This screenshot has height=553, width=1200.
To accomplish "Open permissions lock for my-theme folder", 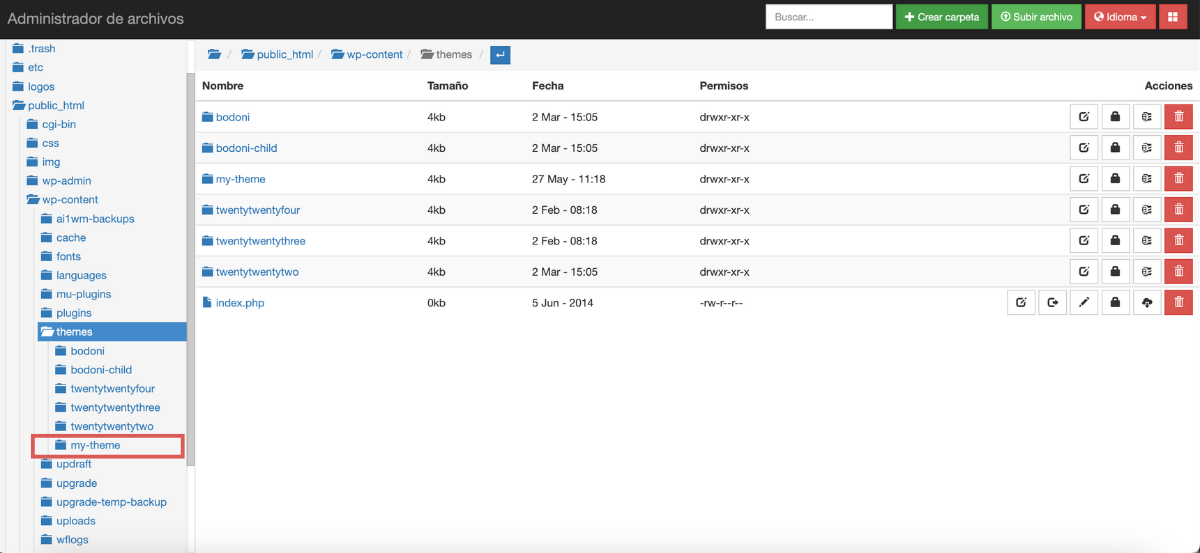I will (1115, 179).
